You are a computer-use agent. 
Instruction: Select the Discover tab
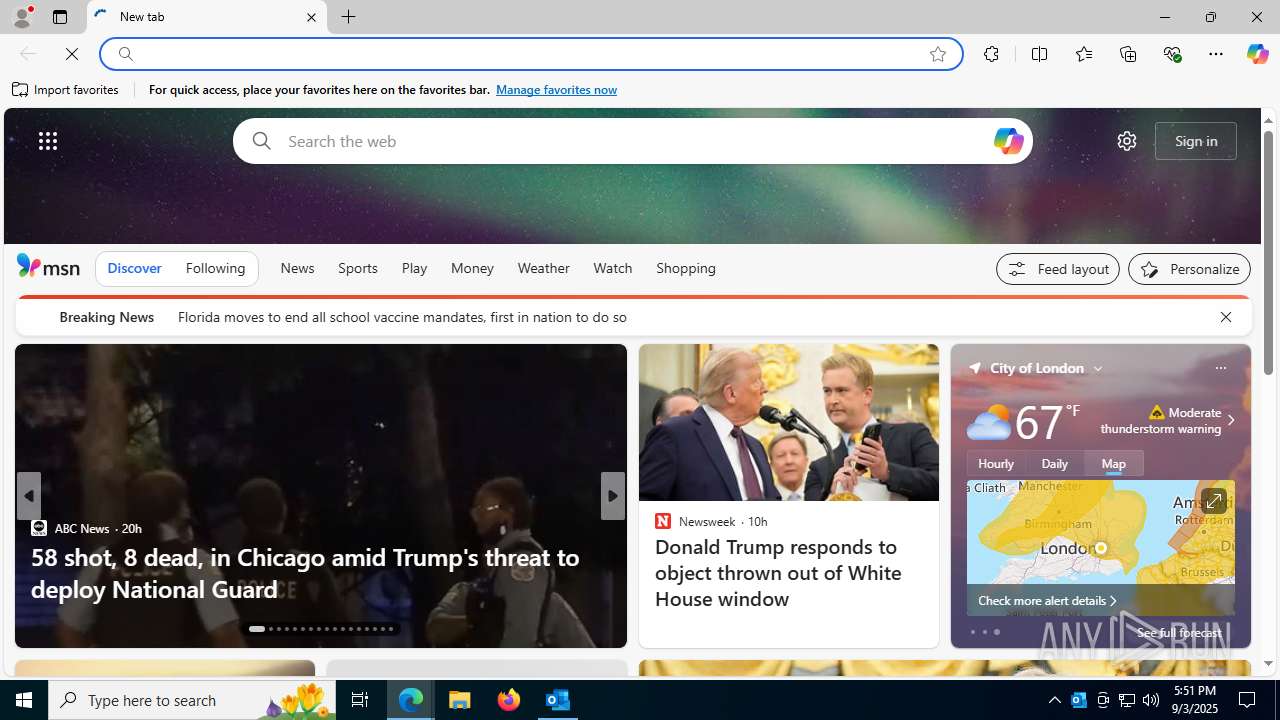[134, 268]
